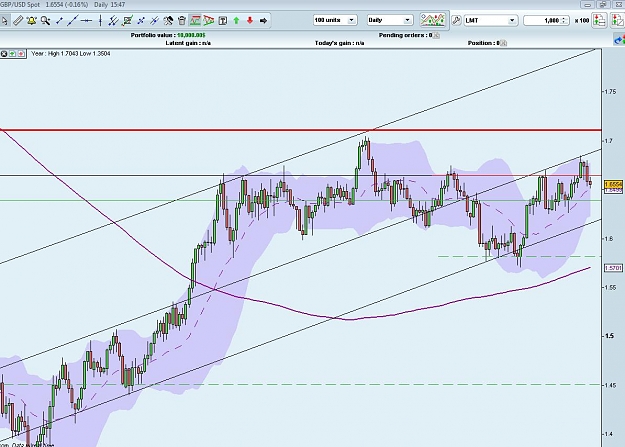Select the black right arrow tool
625x447 pixels.
pyautogui.click(x=263, y=20)
